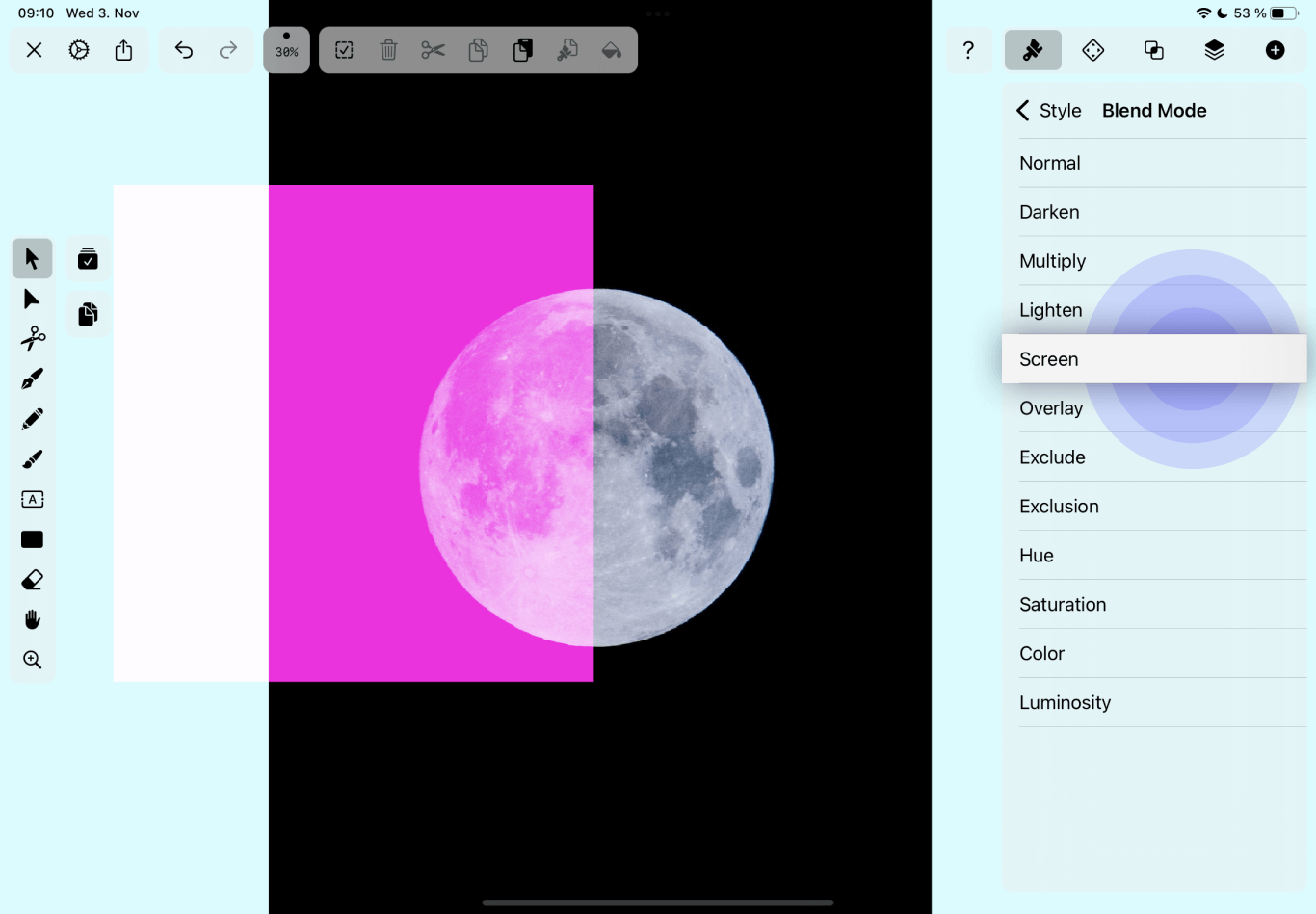Choose Darken blend mode

tap(1154, 212)
